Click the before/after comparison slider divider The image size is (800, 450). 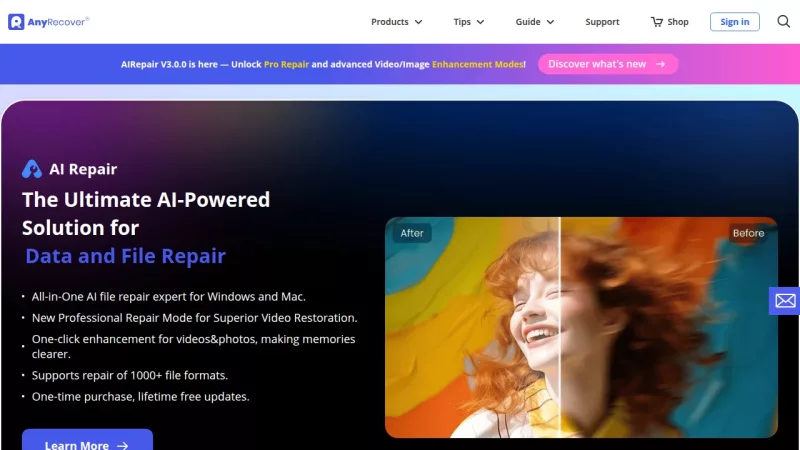click(560, 327)
